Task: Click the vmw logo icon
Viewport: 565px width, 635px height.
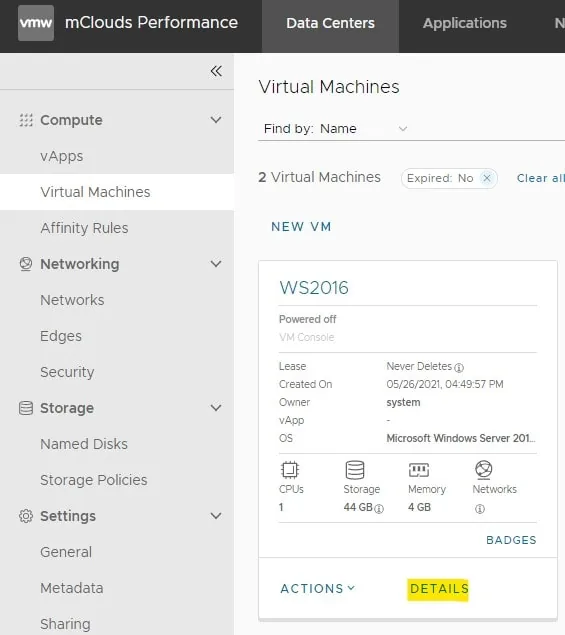Action: (x=36, y=23)
